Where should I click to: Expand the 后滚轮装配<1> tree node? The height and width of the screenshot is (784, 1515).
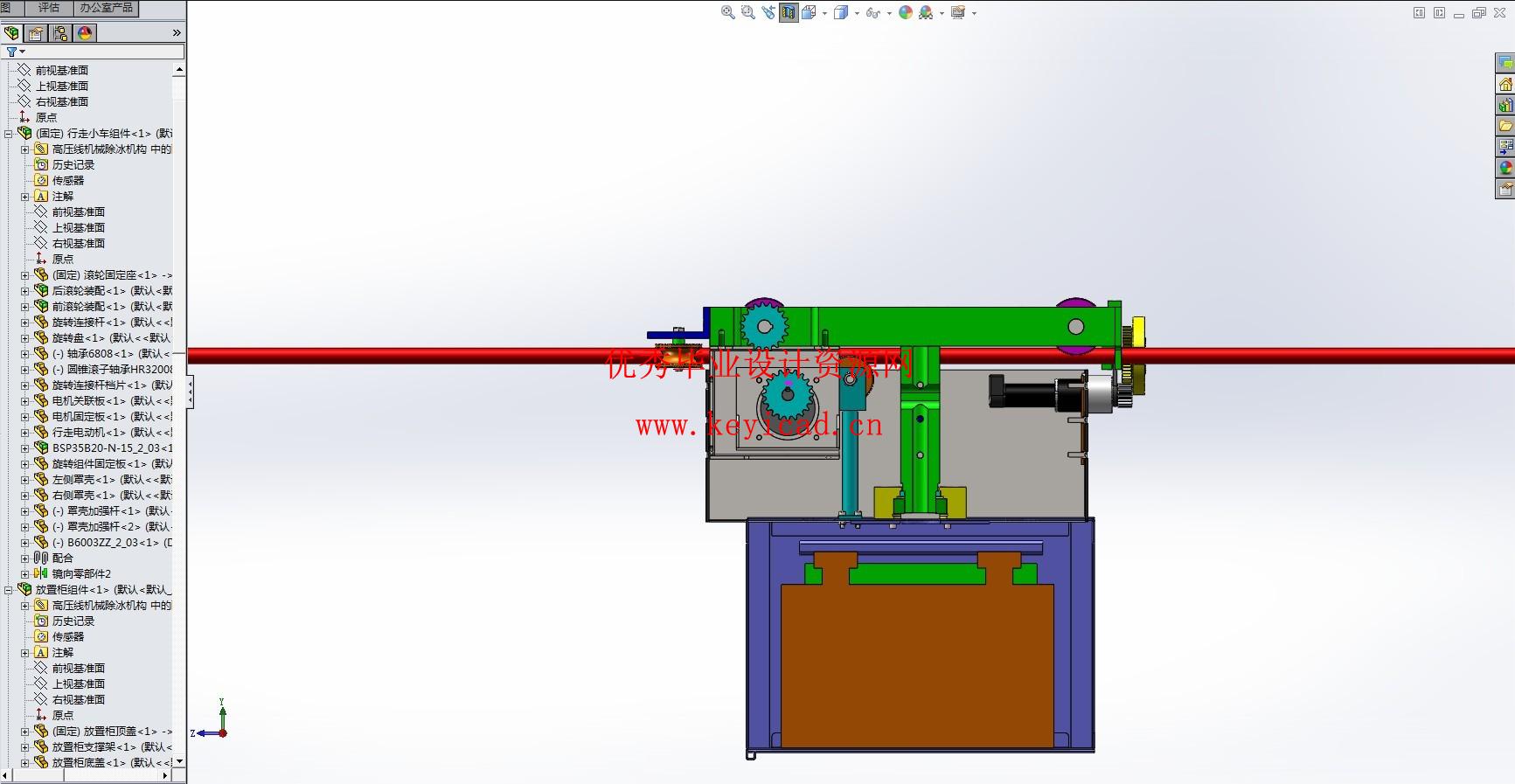tap(25, 291)
